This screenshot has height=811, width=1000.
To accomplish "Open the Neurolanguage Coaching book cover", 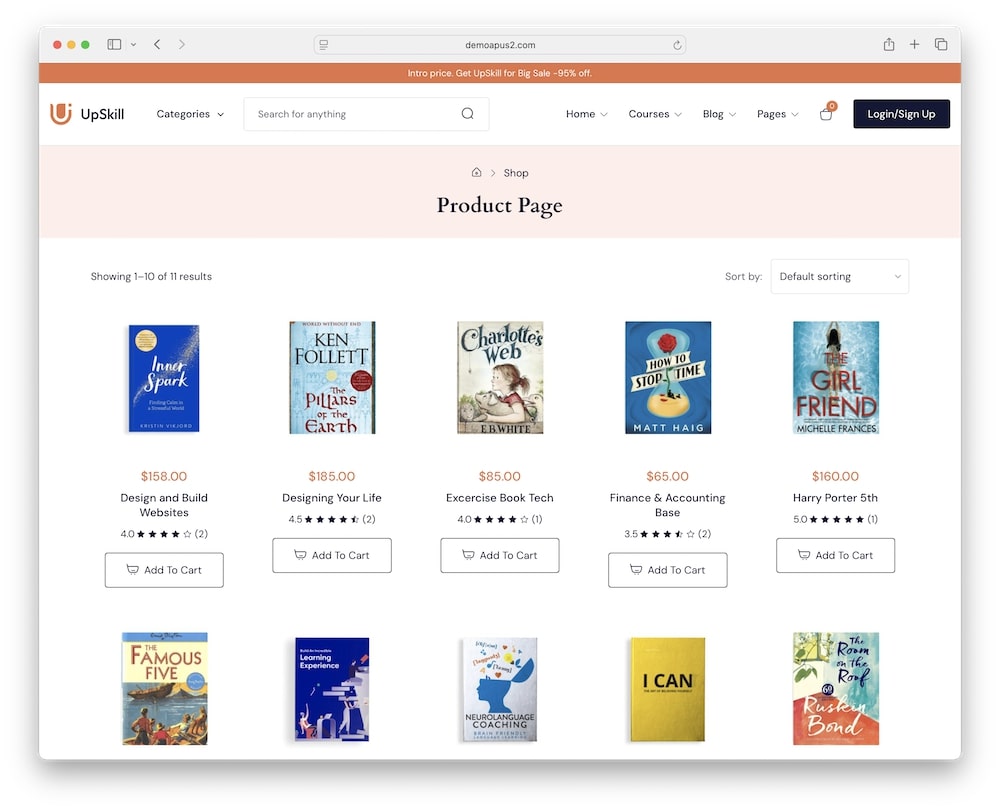I will [500, 689].
